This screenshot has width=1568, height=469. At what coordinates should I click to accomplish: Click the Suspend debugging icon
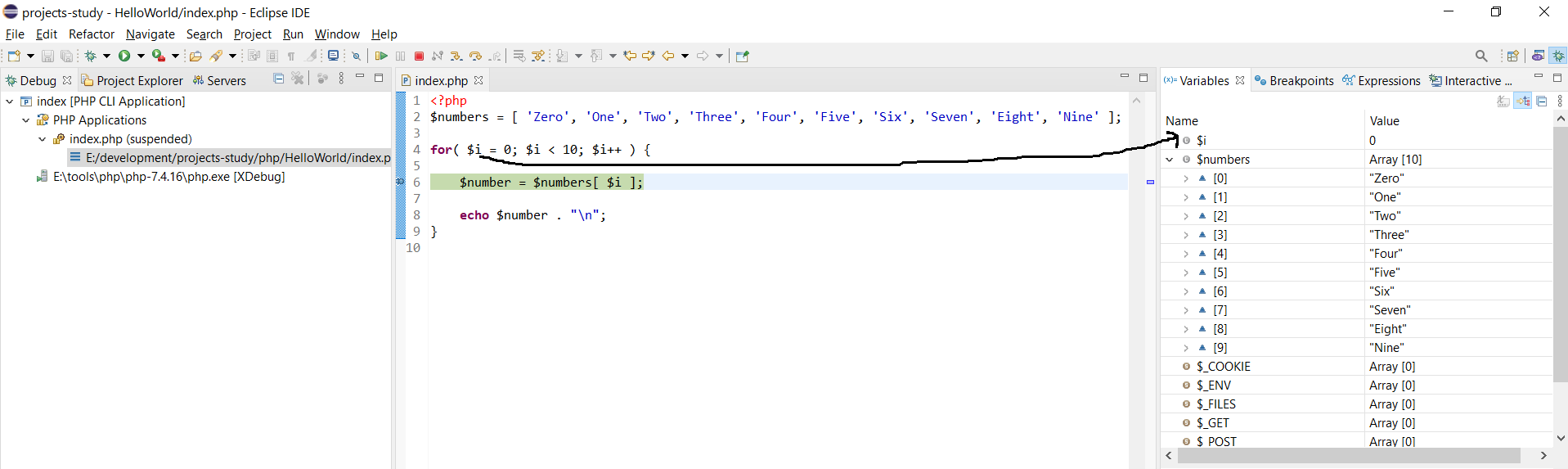point(400,56)
